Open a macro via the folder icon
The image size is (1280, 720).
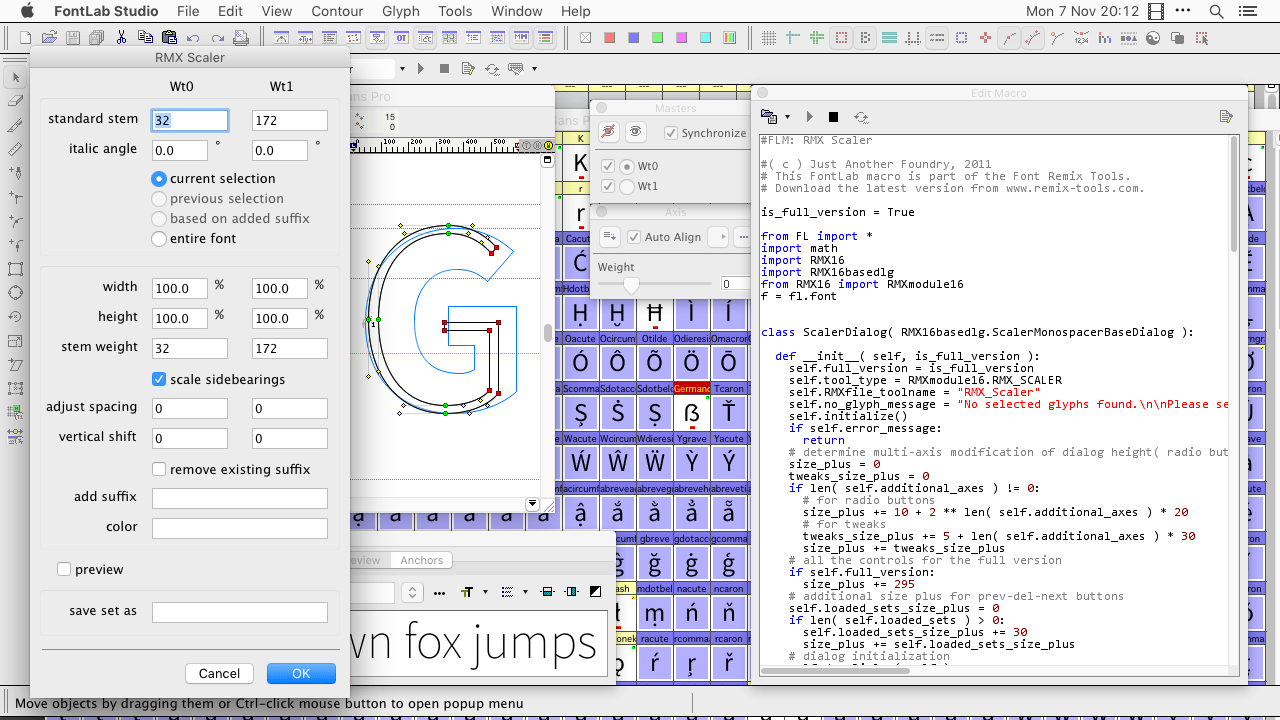click(x=768, y=116)
